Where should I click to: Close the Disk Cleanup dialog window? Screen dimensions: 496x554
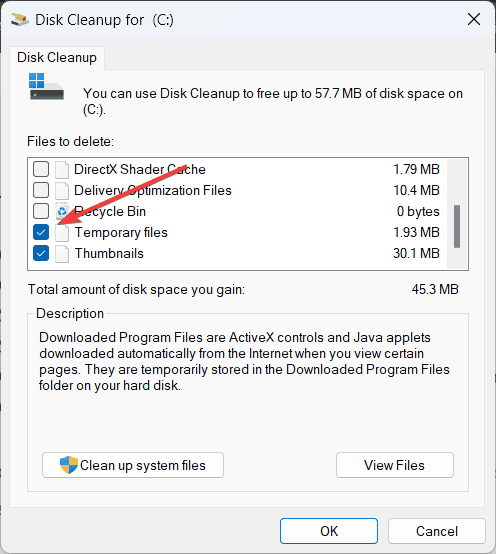pyautogui.click(x=474, y=19)
